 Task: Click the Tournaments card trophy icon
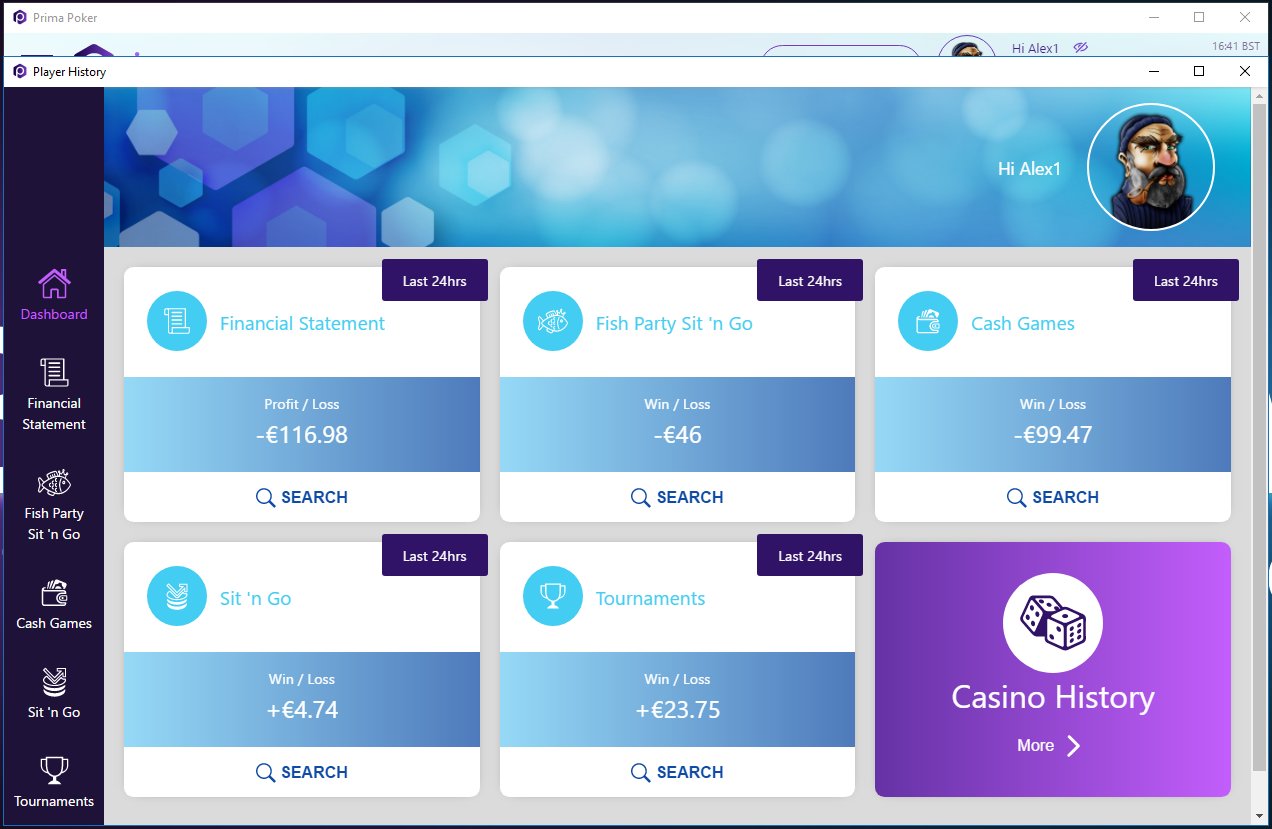[552, 596]
